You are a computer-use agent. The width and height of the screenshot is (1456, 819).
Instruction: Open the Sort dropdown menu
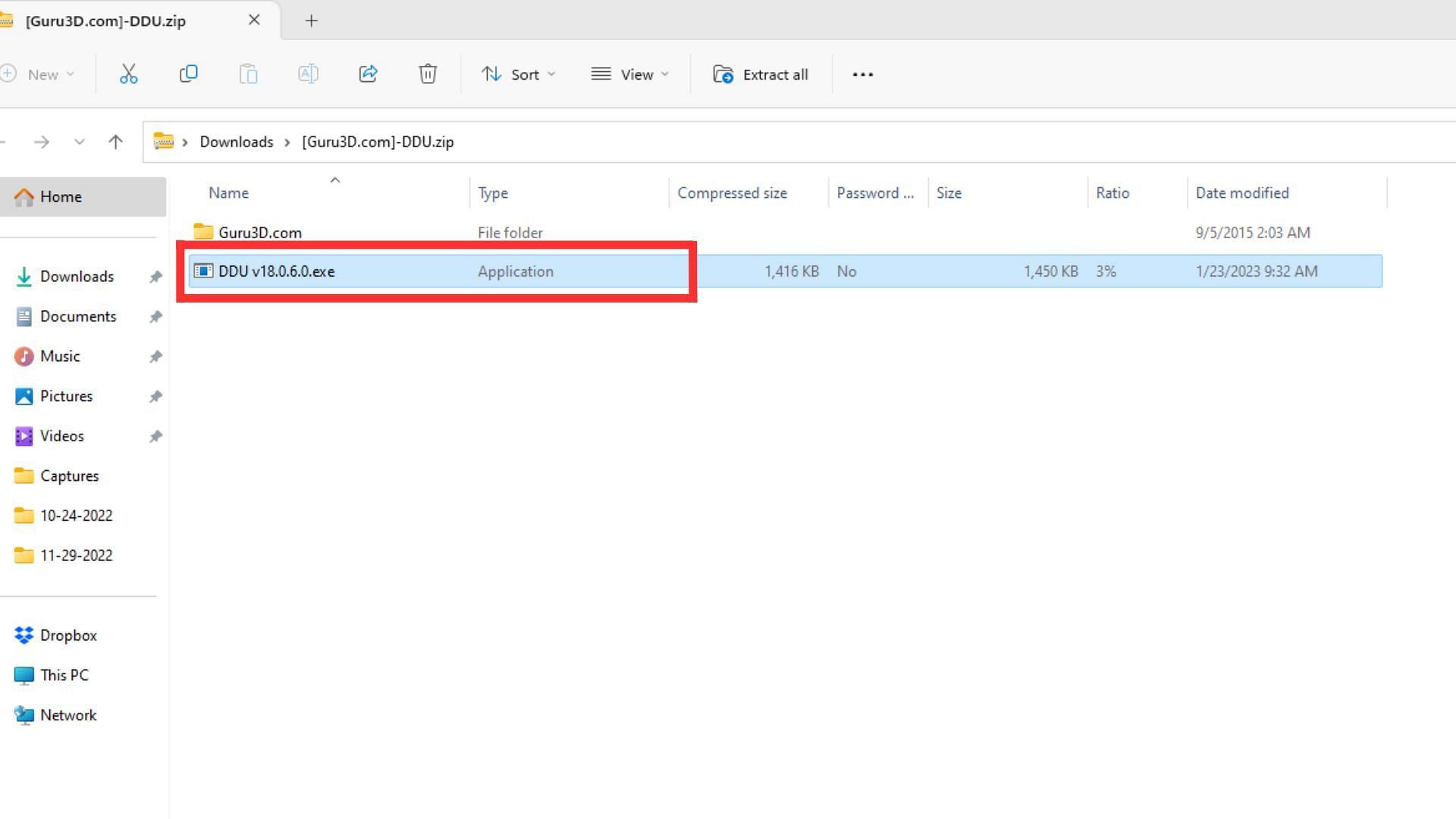pyautogui.click(x=517, y=74)
